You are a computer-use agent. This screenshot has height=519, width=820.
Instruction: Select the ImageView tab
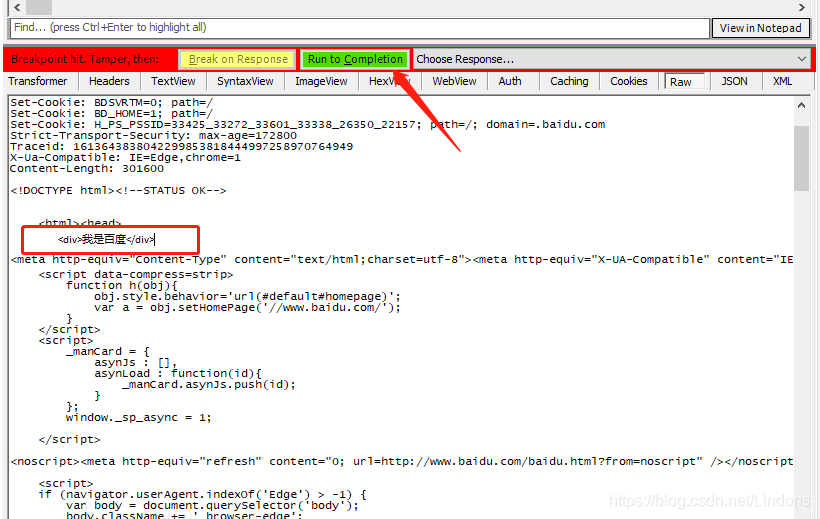[321, 81]
